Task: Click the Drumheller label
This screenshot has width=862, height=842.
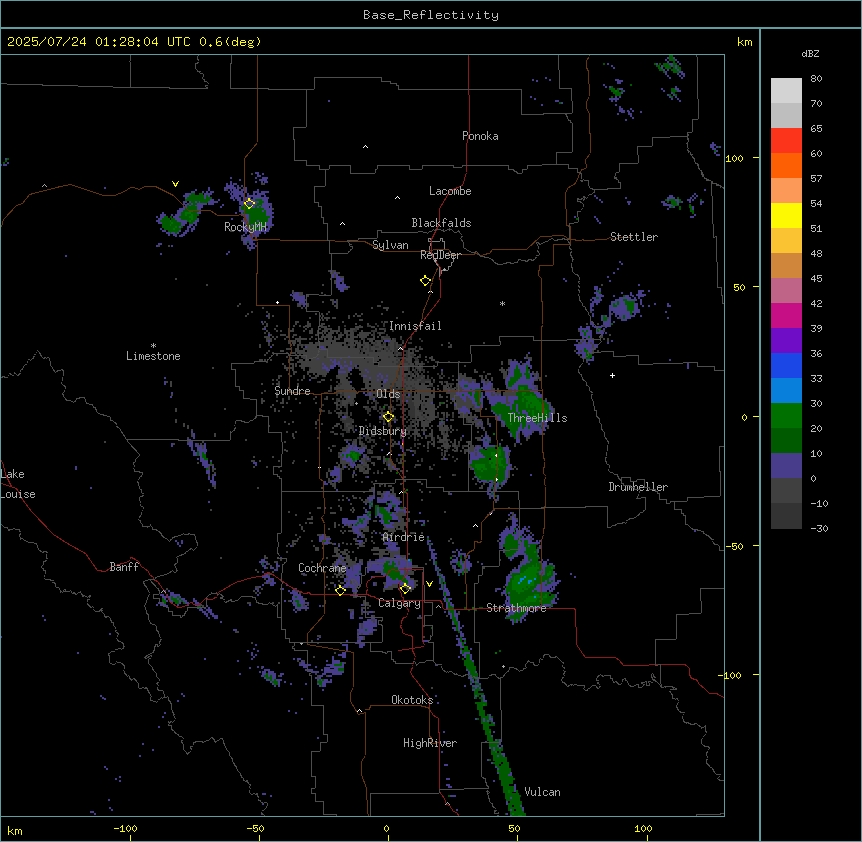Action: pos(638,487)
